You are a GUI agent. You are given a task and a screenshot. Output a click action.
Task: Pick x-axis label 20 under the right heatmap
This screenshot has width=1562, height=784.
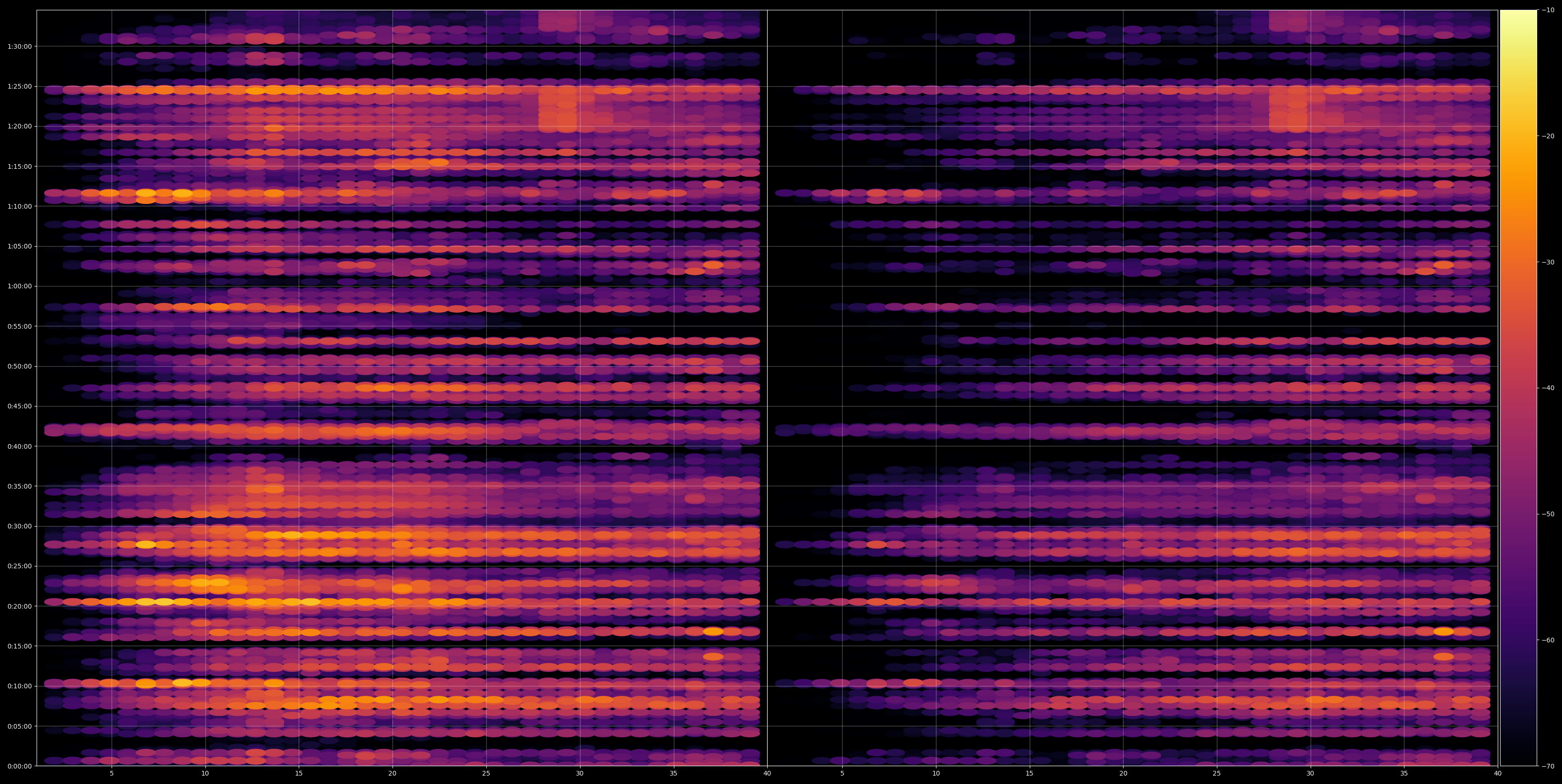(x=1123, y=774)
